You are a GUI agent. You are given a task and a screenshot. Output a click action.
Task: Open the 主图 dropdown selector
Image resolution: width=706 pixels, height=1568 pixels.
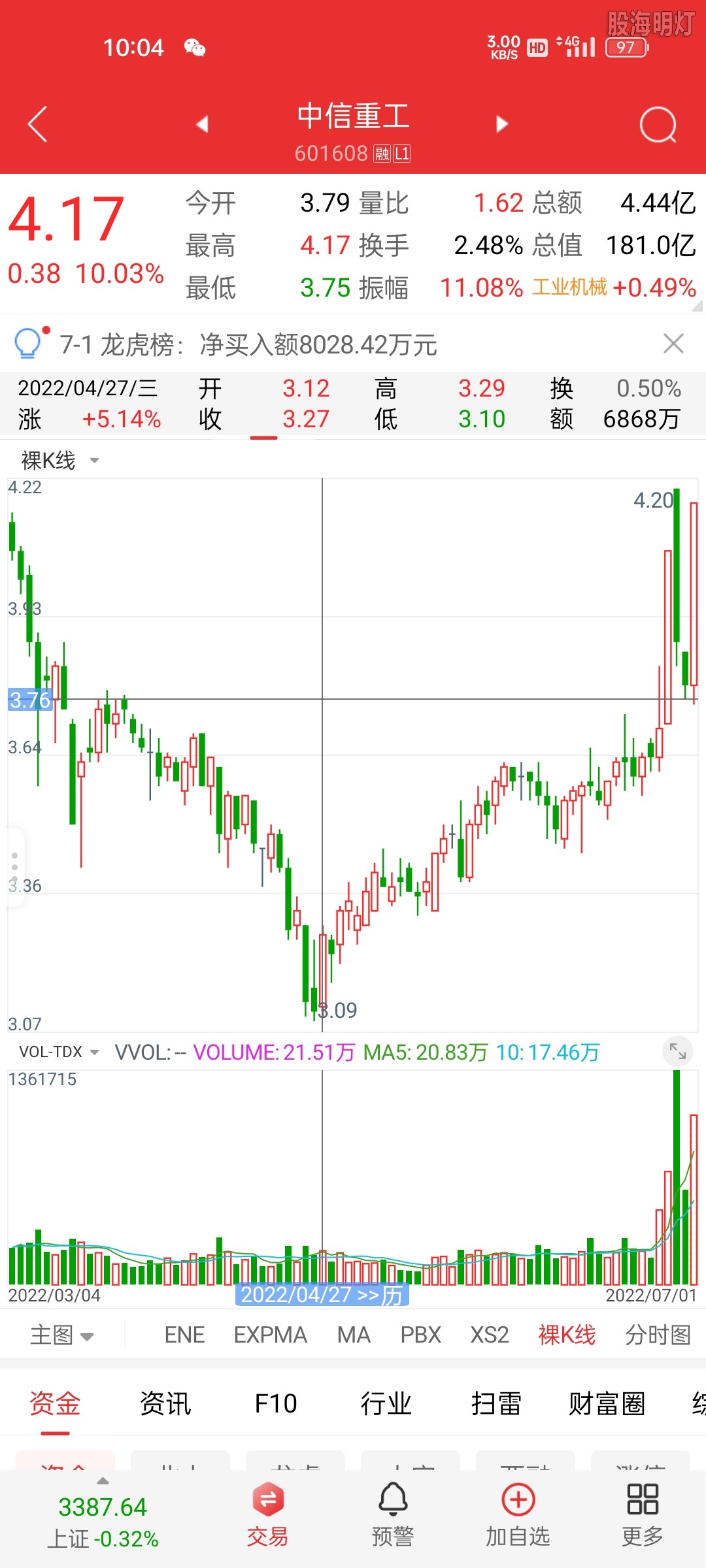[x=62, y=1335]
